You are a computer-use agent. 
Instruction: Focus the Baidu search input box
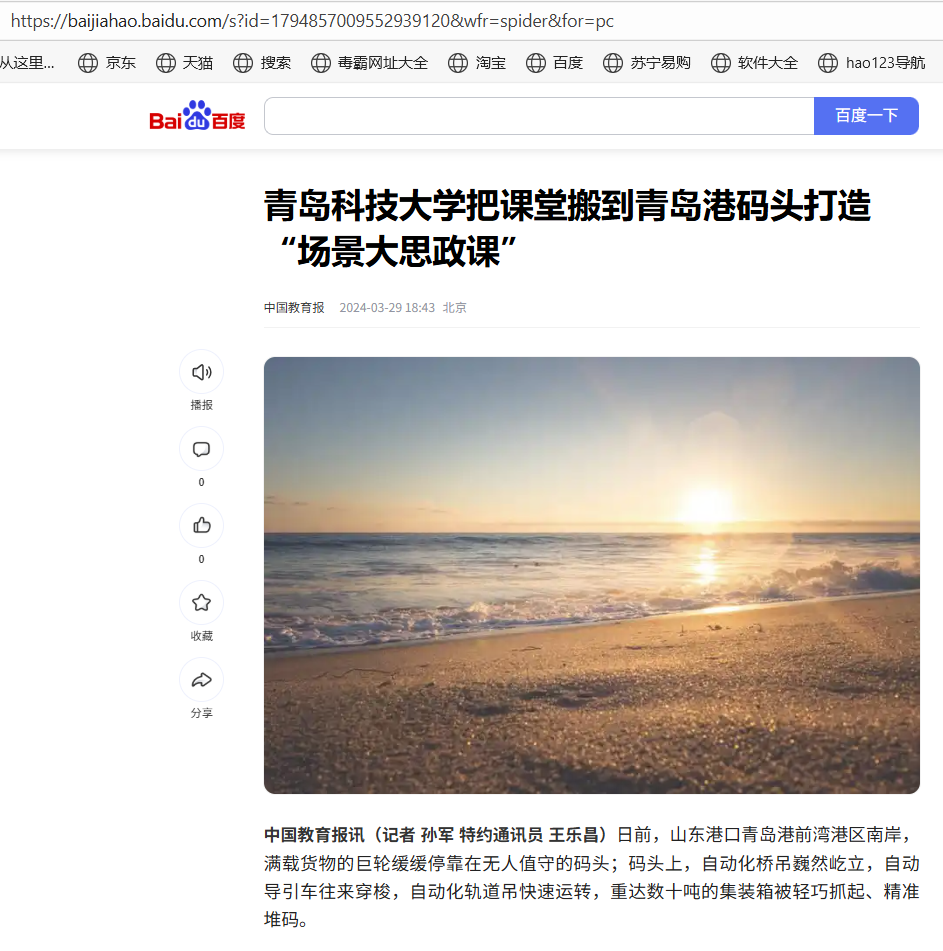(x=539, y=116)
